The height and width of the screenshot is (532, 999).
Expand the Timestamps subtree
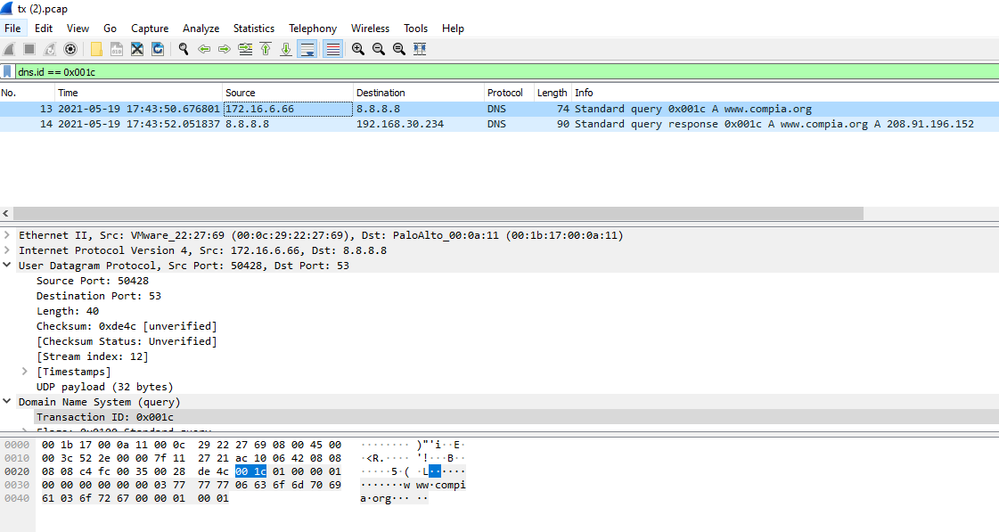[x=25, y=371]
